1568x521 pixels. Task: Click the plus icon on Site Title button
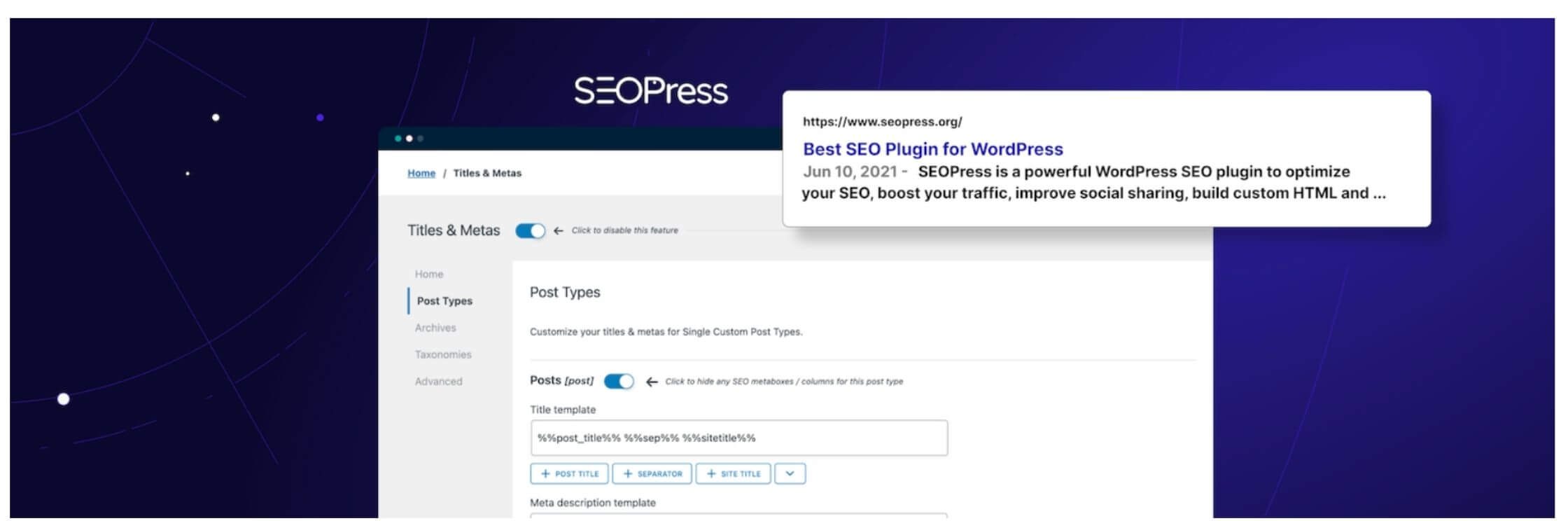click(x=711, y=474)
